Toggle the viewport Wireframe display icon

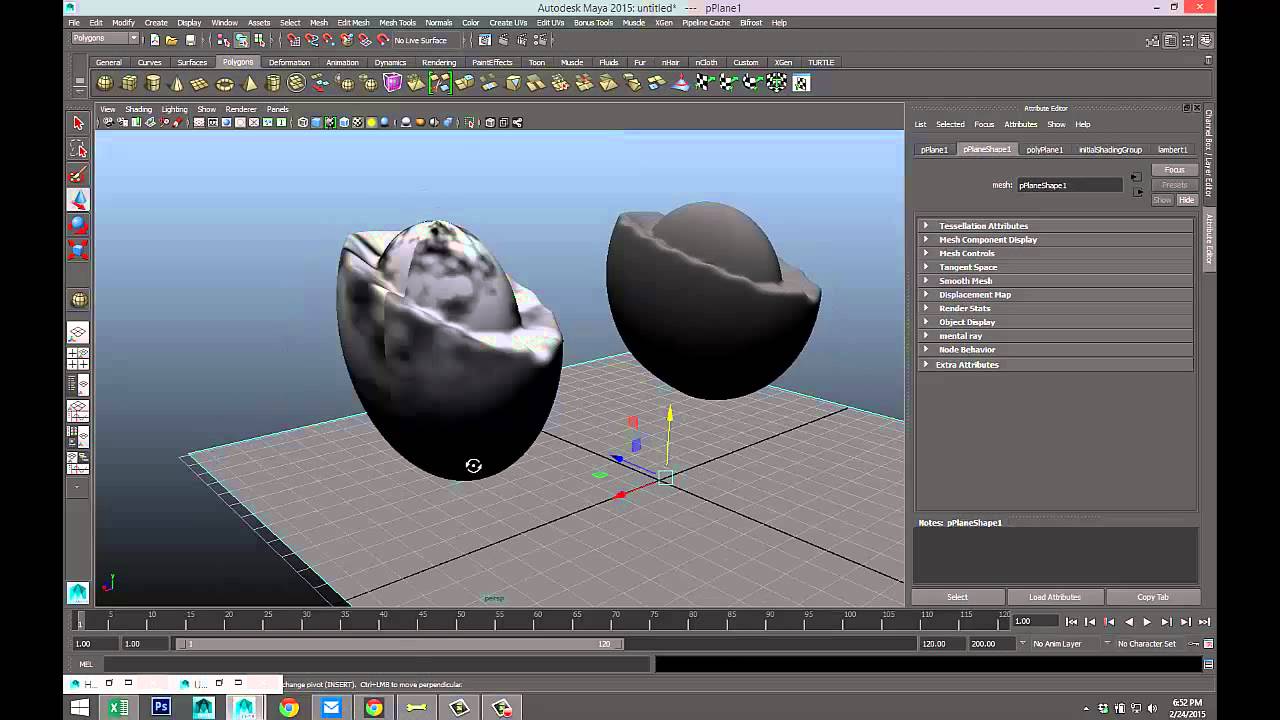tap(303, 123)
